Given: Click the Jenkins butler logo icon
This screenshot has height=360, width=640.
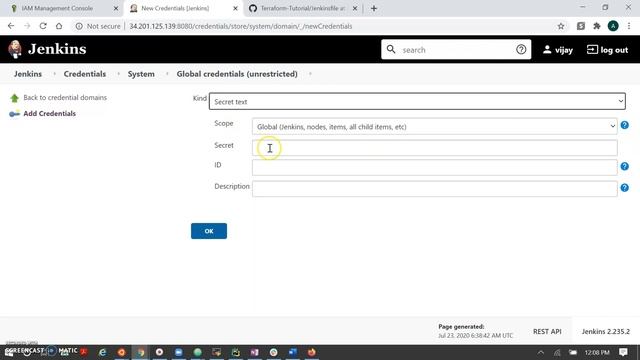Looking at the screenshot, I should click(x=15, y=49).
